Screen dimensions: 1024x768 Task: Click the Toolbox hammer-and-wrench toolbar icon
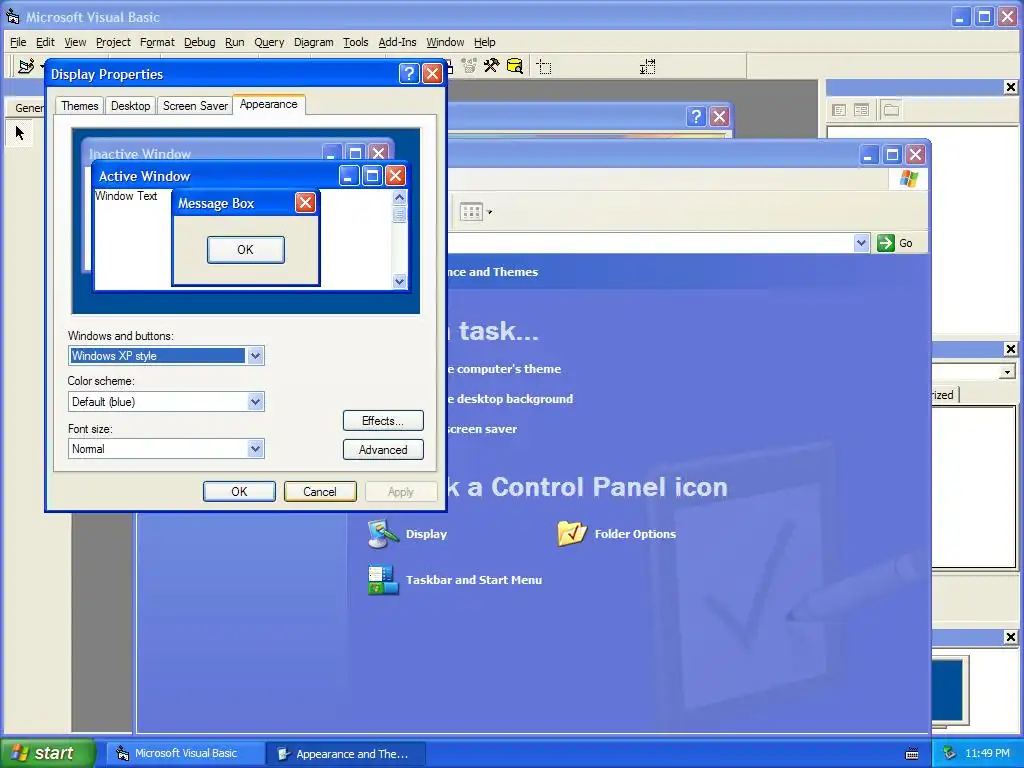pyautogui.click(x=491, y=65)
